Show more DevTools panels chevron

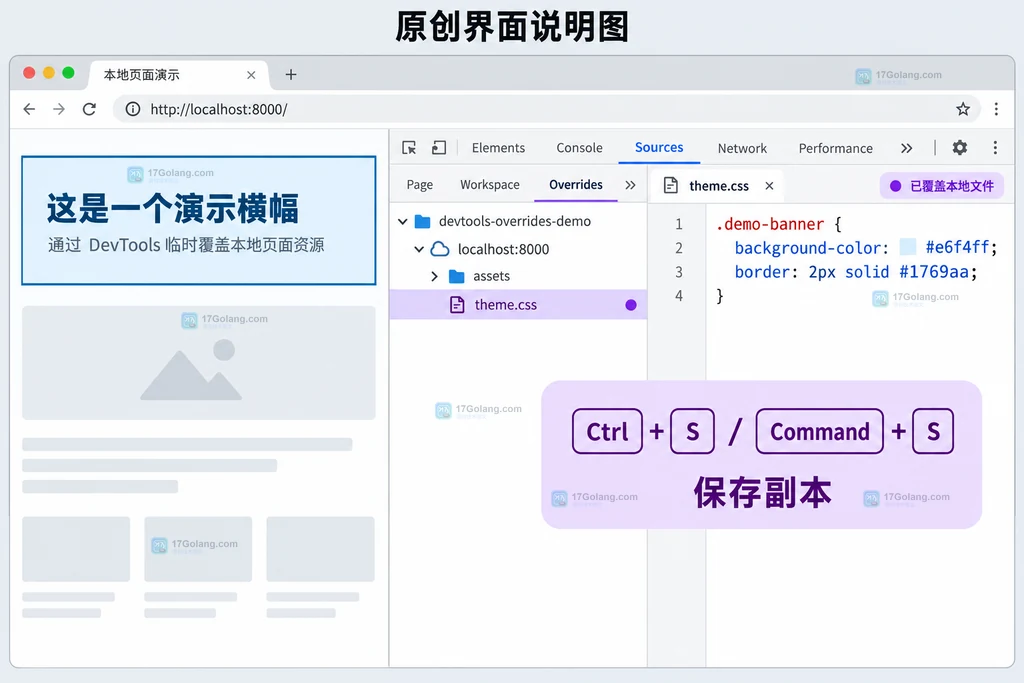(x=906, y=148)
